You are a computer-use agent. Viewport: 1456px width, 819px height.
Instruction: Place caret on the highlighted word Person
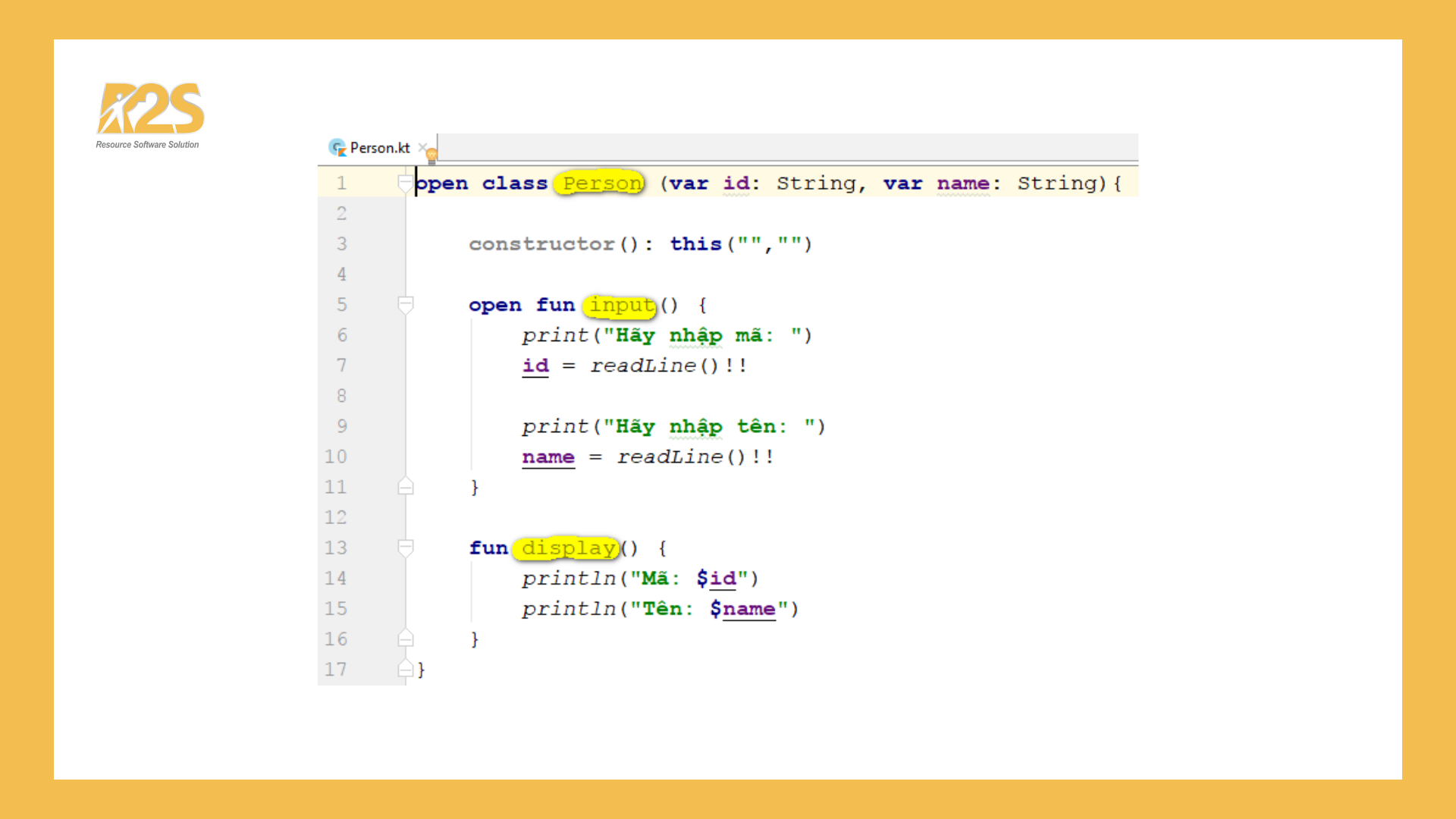(599, 183)
